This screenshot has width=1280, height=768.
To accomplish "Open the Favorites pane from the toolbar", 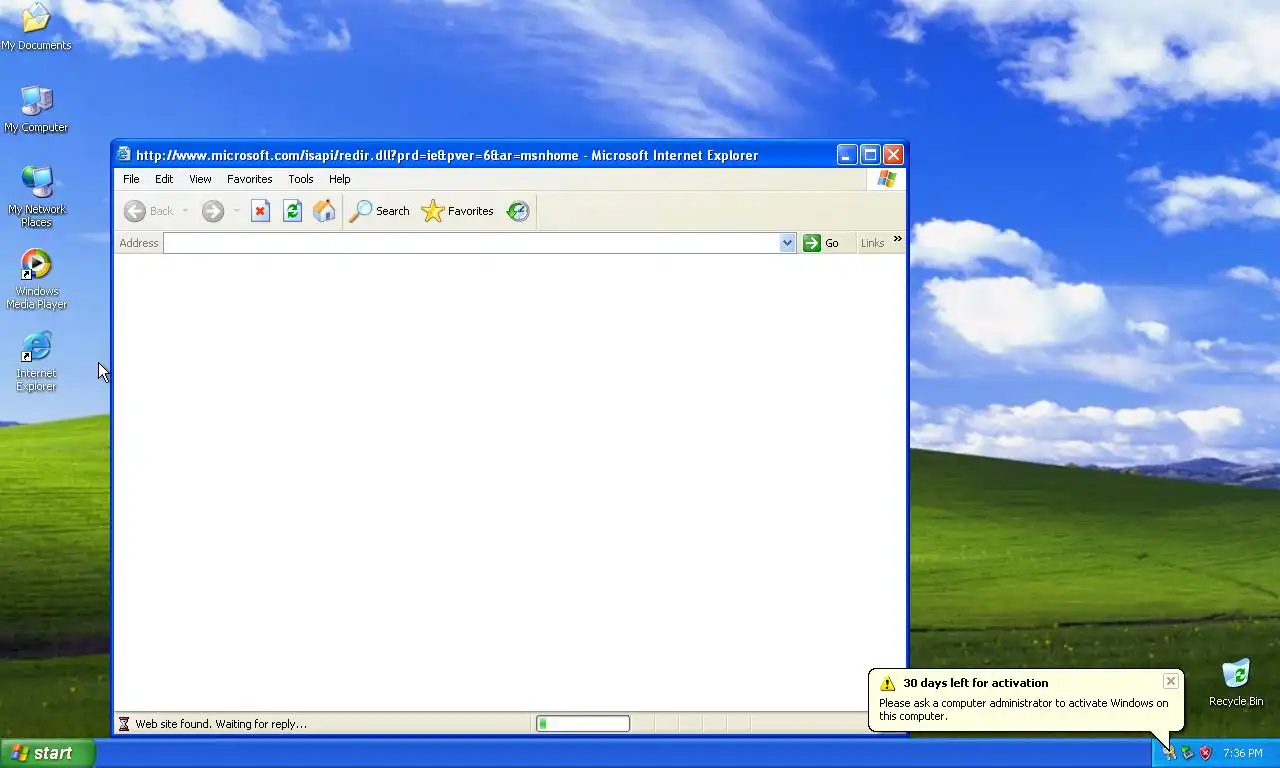I will pyautogui.click(x=457, y=211).
